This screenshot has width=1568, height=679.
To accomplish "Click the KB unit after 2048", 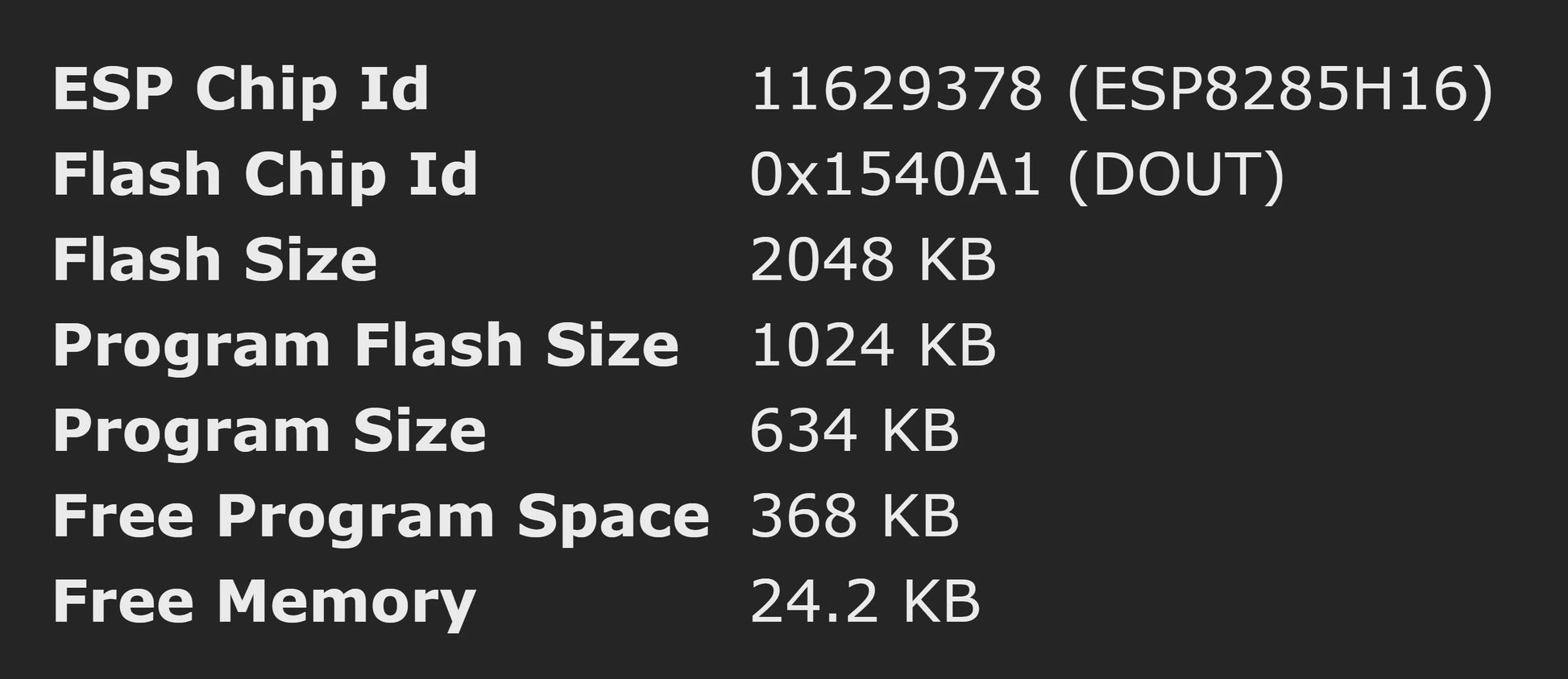I will [x=956, y=259].
